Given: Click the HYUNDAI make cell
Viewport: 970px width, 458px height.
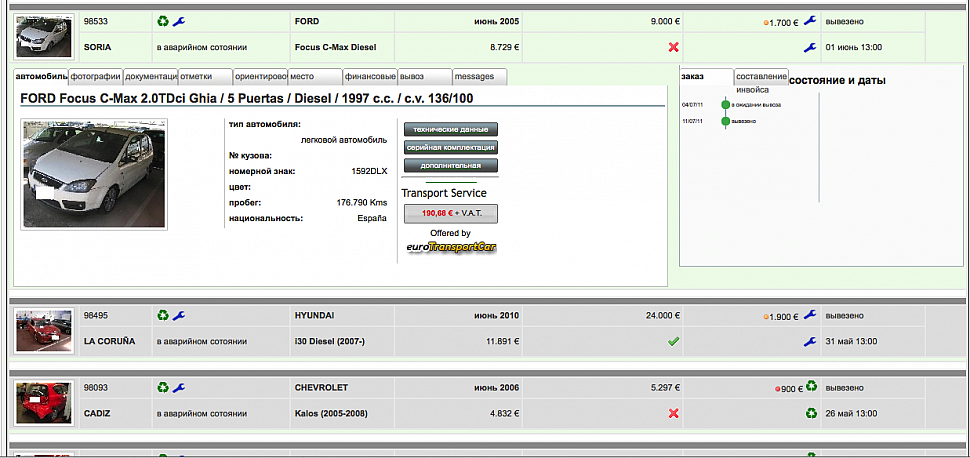Looking at the screenshot, I should click(343, 316).
